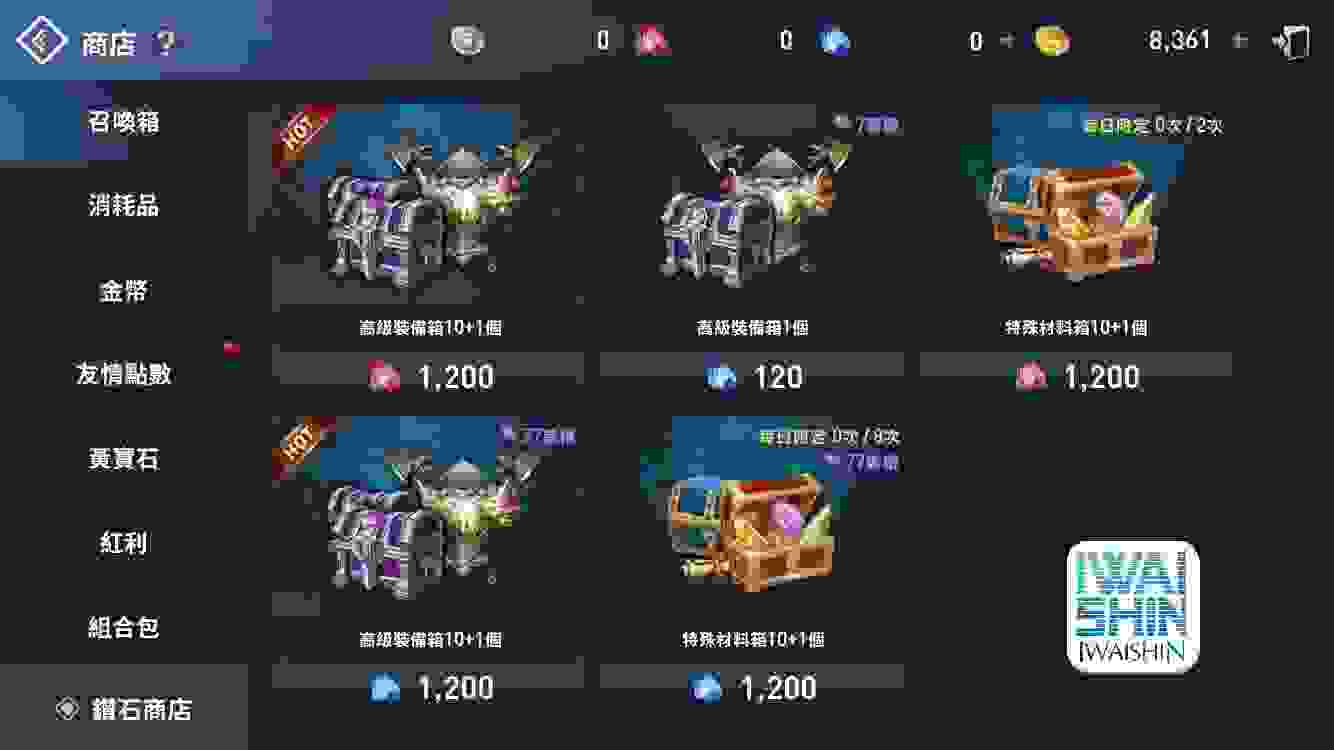The height and width of the screenshot is (750, 1334).
Task: Open the 鑽石商店 at sidebar bottom
Action: [x=124, y=709]
